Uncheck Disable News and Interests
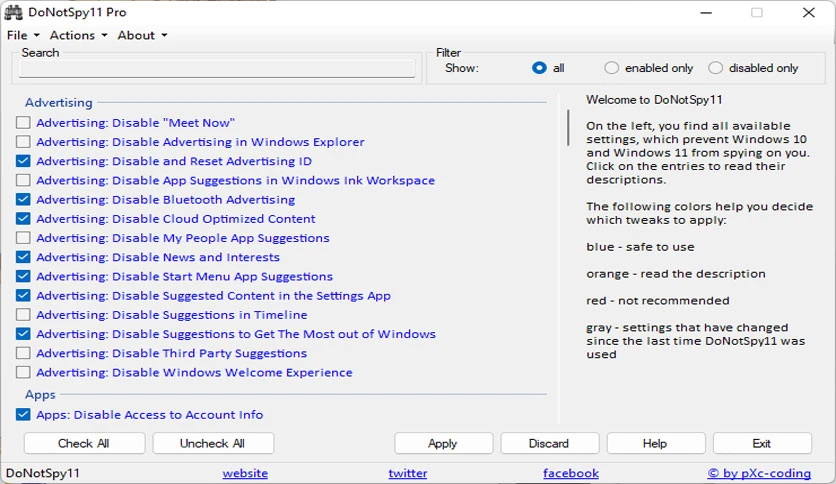Image resolution: width=836 pixels, height=484 pixels. [23, 257]
